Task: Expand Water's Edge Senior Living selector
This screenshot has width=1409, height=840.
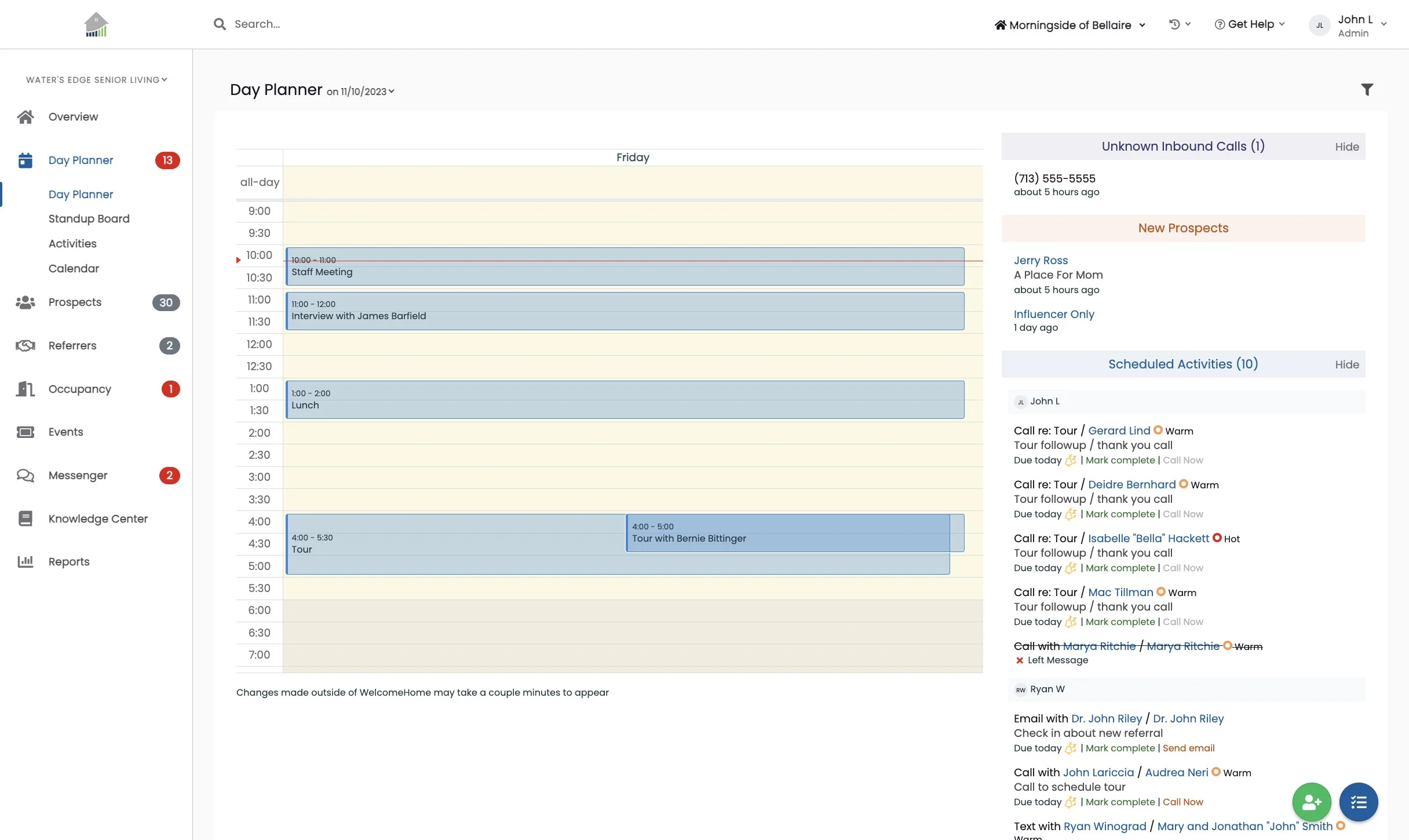Action: coord(96,80)
